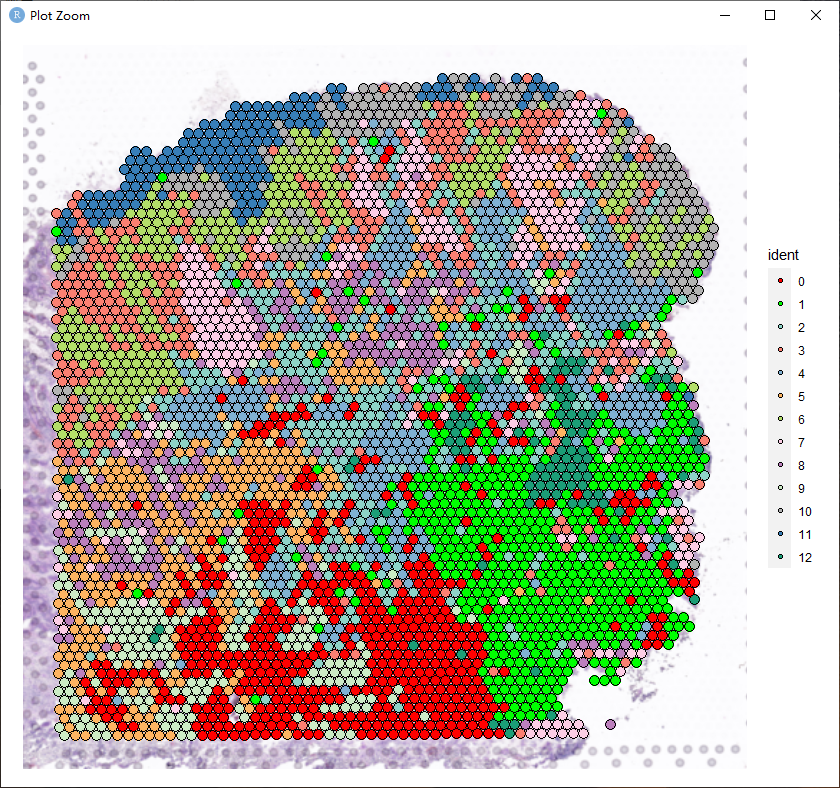
Task: Click legend label '7'
Action: (801, 443)
